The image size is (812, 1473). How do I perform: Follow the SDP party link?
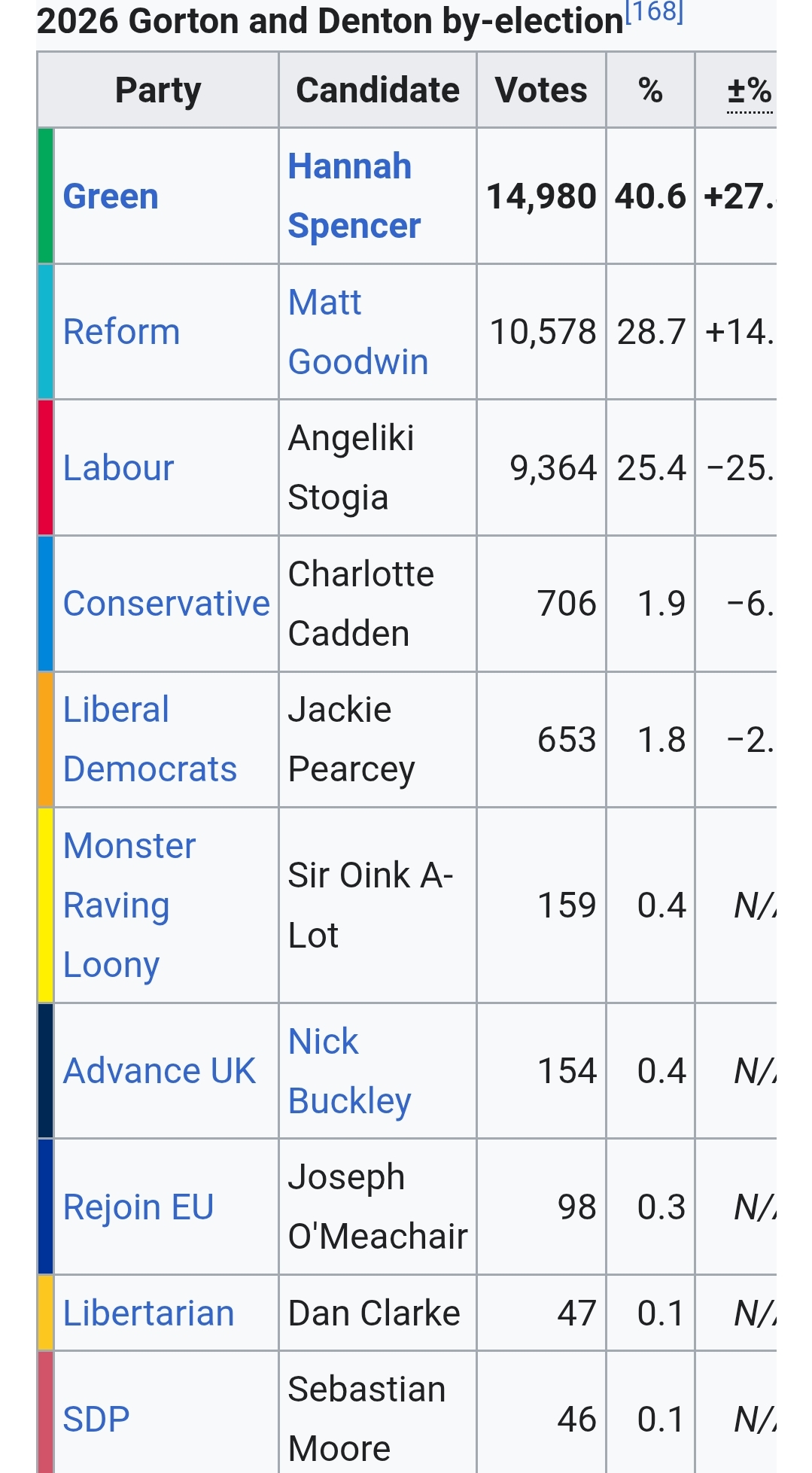[96, 1419]
